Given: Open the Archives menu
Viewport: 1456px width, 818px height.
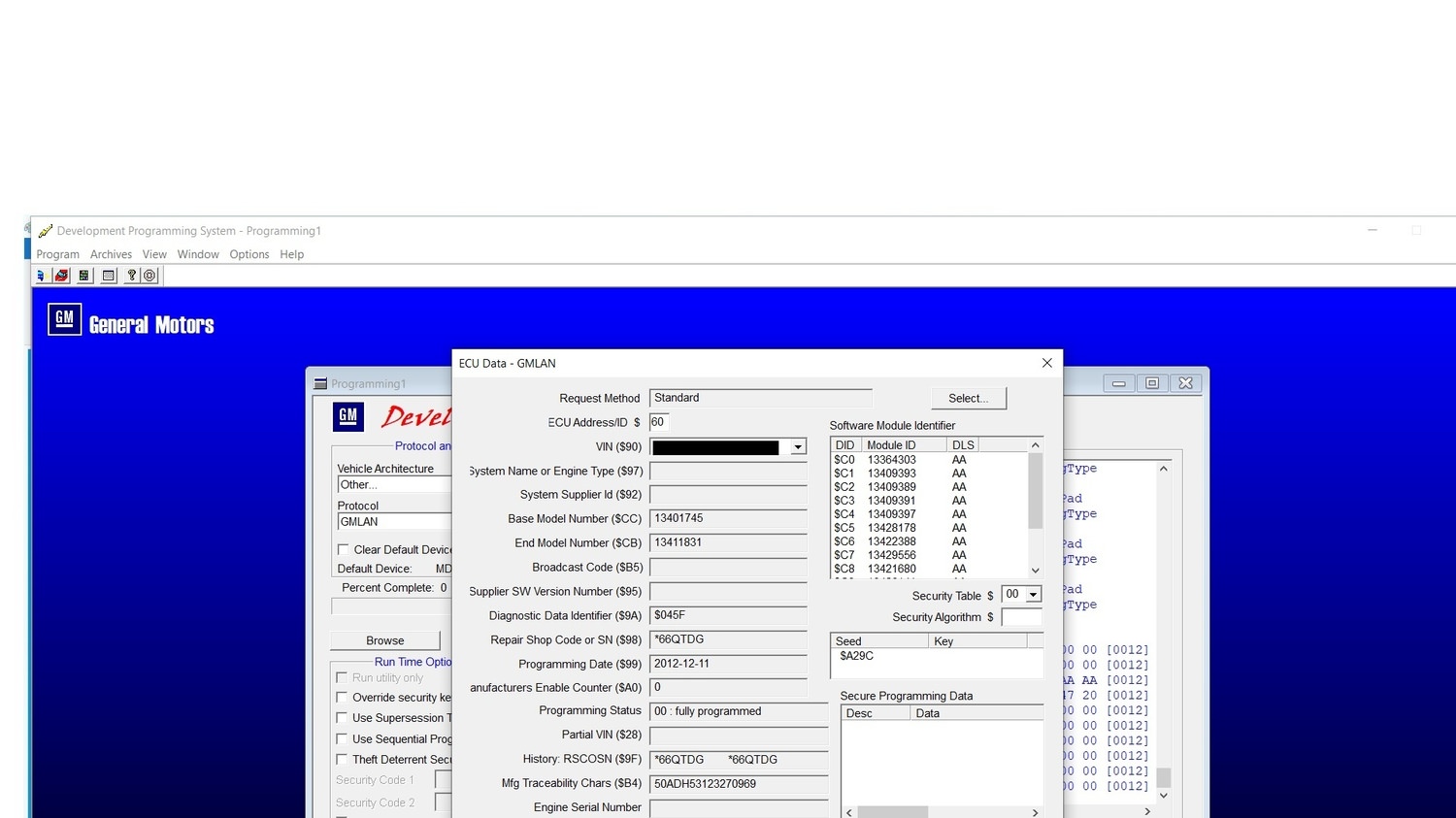Looking at the screenshot, I should [111, 254].
